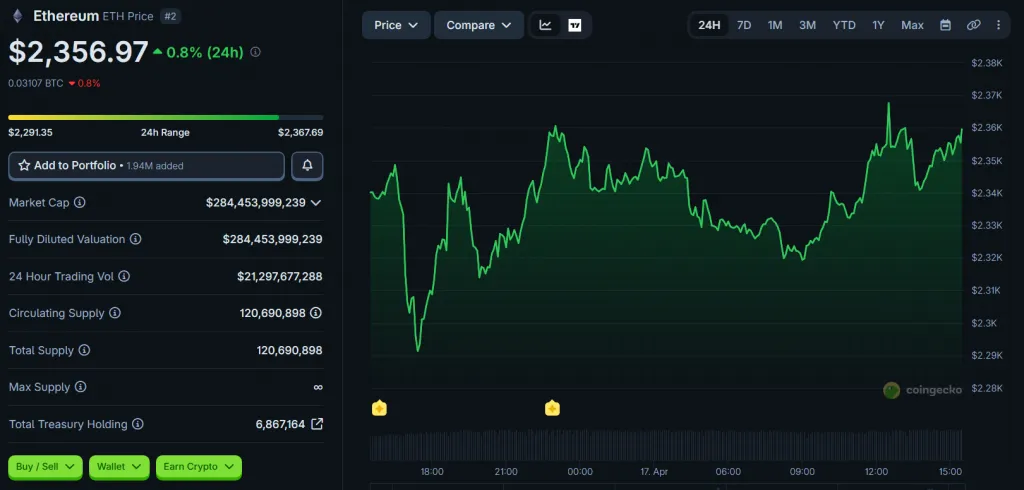Switch to the TradingView chart icon
The width and height of the screenshot is (1024, 490).
[575, 25]
